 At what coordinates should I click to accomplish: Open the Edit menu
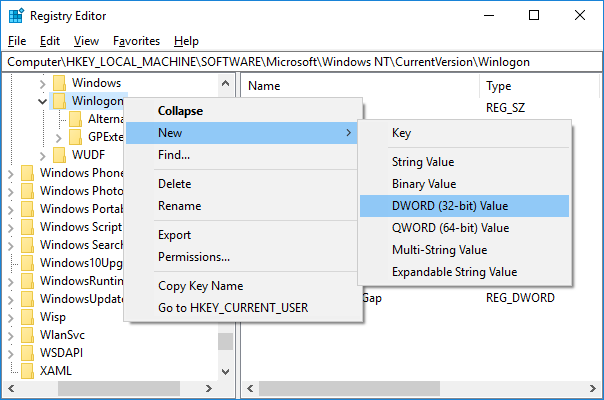coord(50,41)
